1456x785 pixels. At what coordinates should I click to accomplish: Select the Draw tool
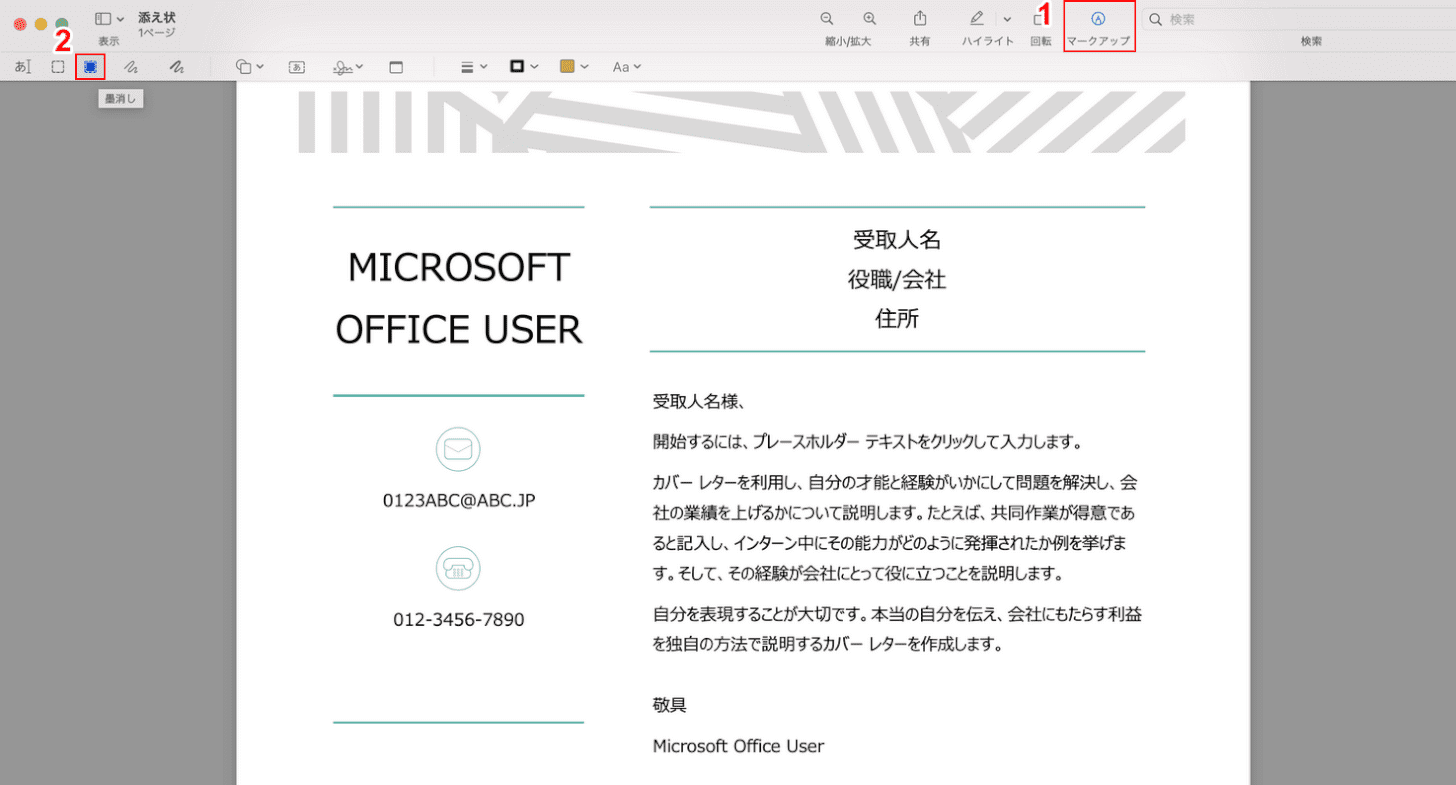tap(176, 67)
